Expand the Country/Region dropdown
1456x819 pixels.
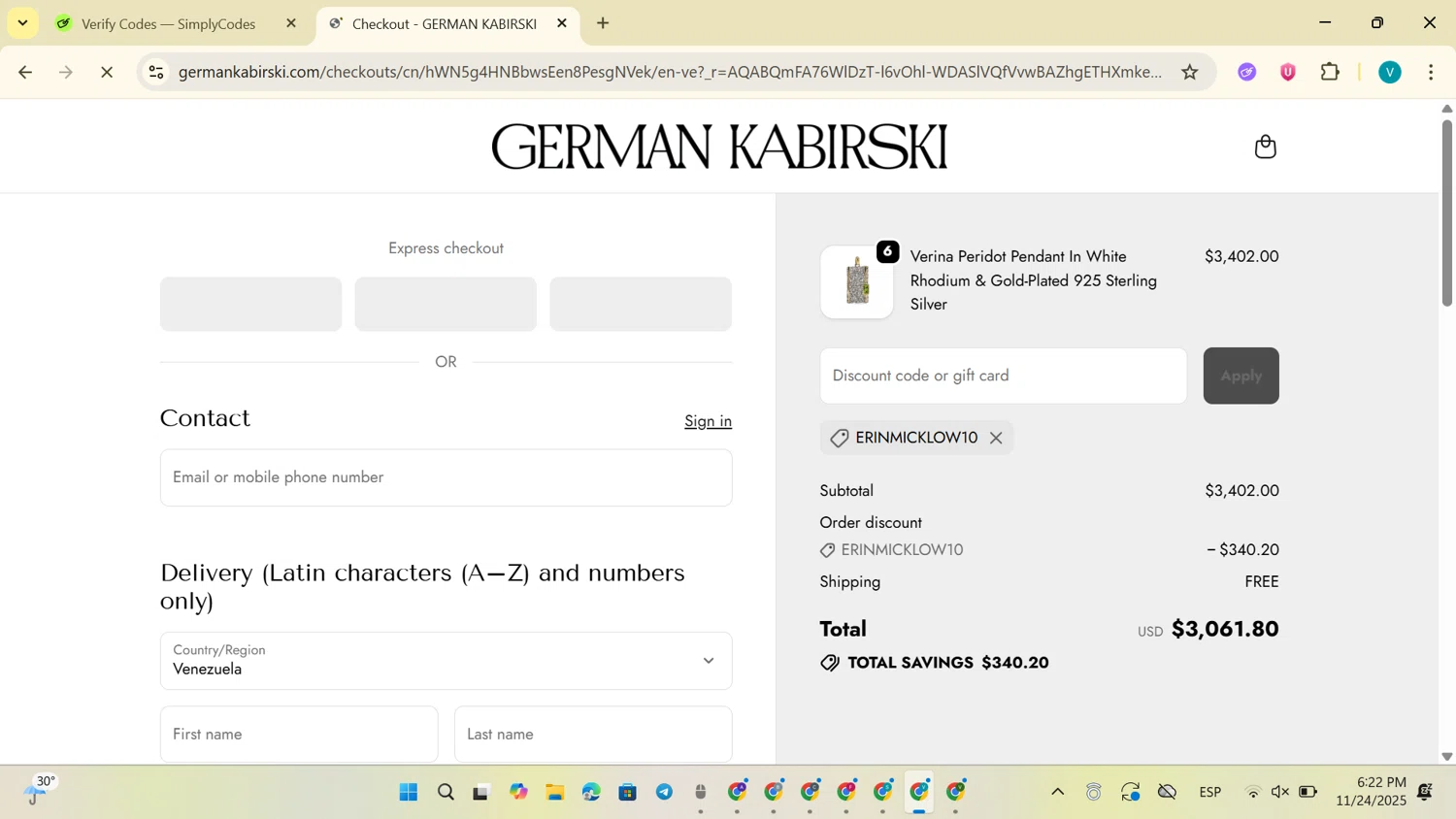coord(446,661)
